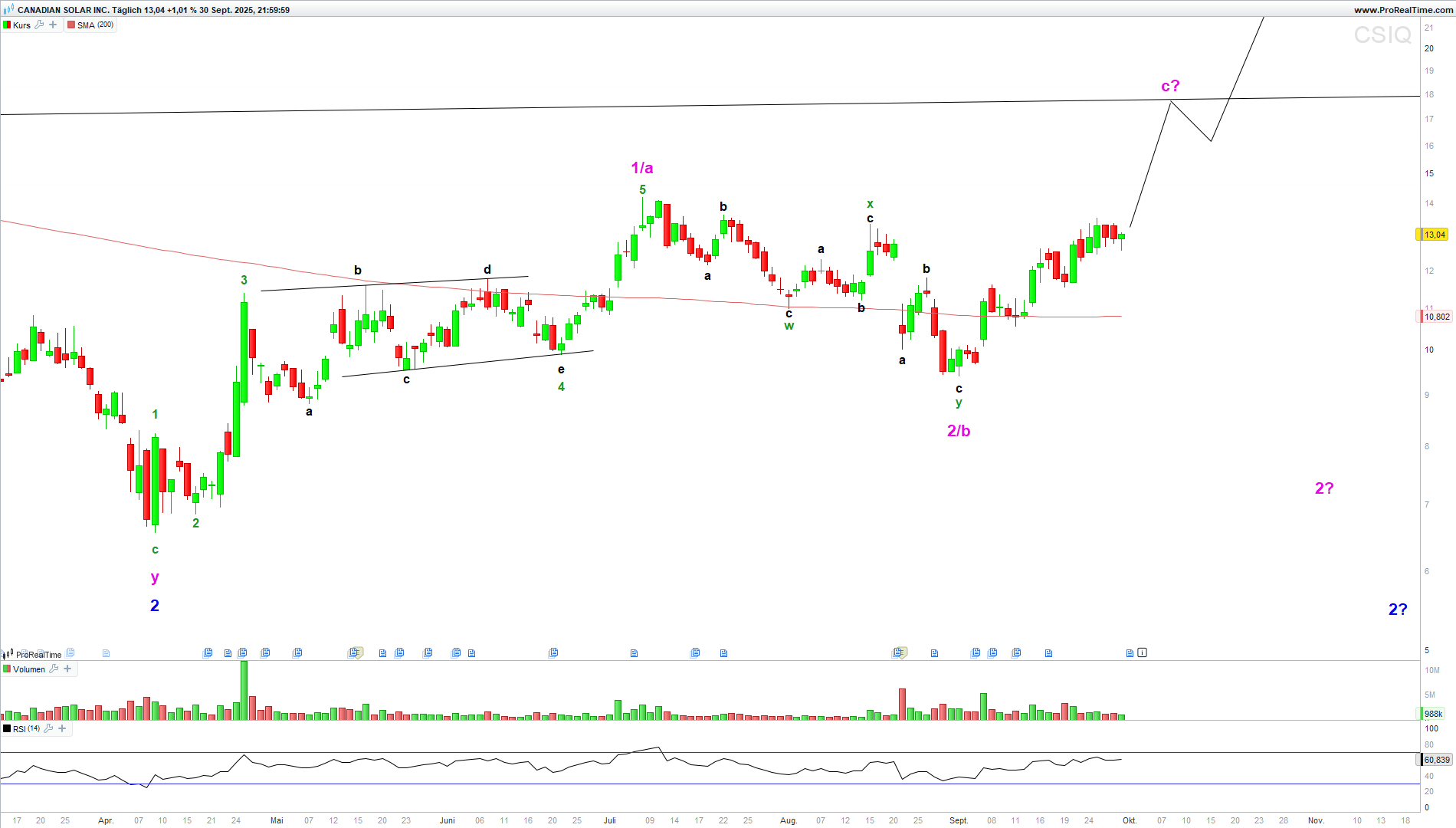Click SMA value tag 10,802 on axis
Viewport: 1456px width, 828px height.
[1436, 317]
